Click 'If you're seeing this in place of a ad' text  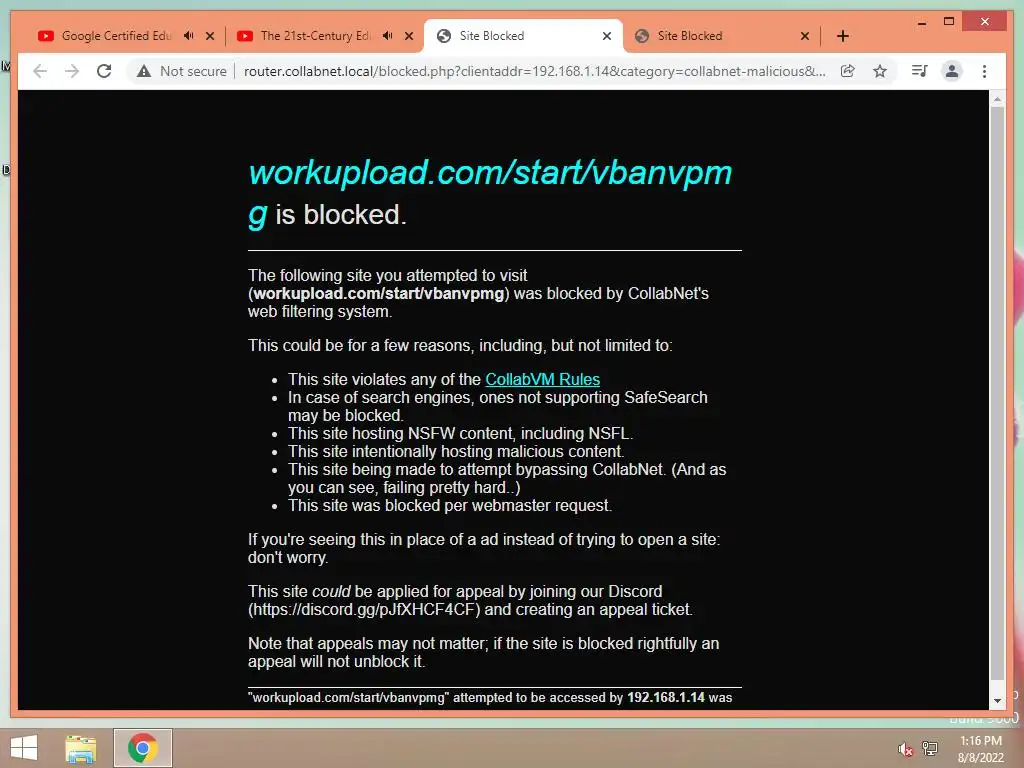click(484, 549)
